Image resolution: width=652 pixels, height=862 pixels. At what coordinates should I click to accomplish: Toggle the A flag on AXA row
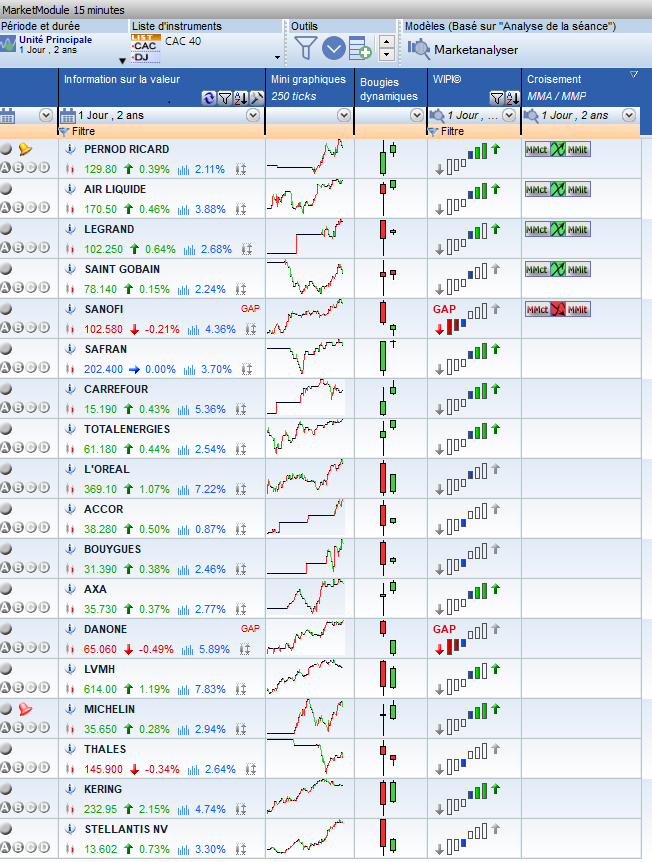(x=5, y=607)
